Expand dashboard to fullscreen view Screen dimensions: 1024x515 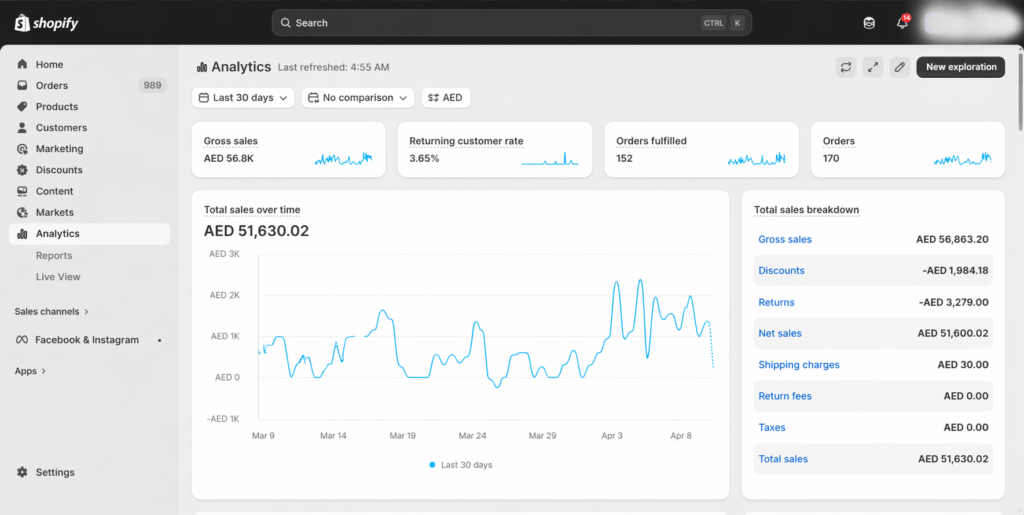point(873,67)
